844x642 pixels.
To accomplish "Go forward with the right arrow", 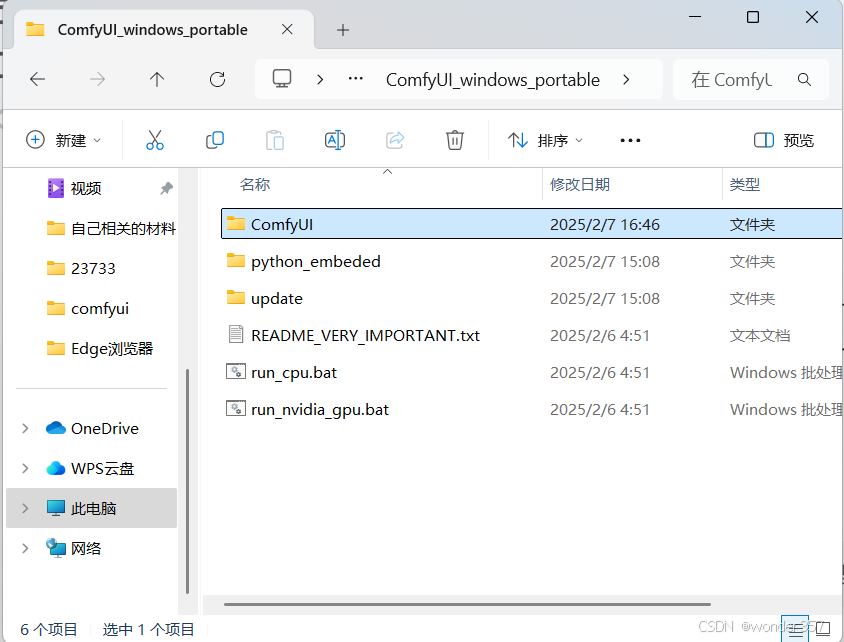I will (x=97, y=80).
